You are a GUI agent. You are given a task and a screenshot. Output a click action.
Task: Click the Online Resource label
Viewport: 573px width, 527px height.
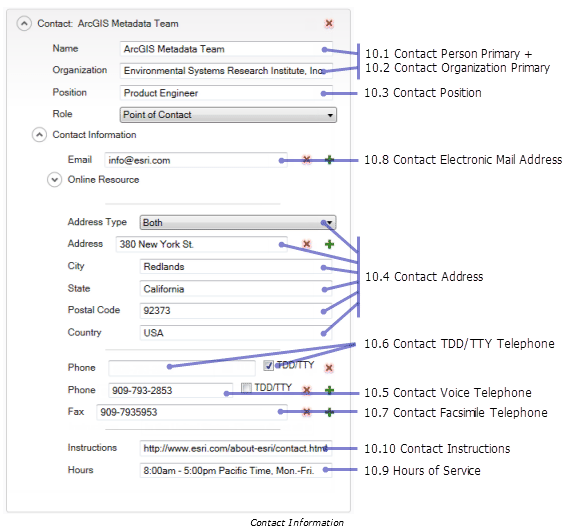103,180
